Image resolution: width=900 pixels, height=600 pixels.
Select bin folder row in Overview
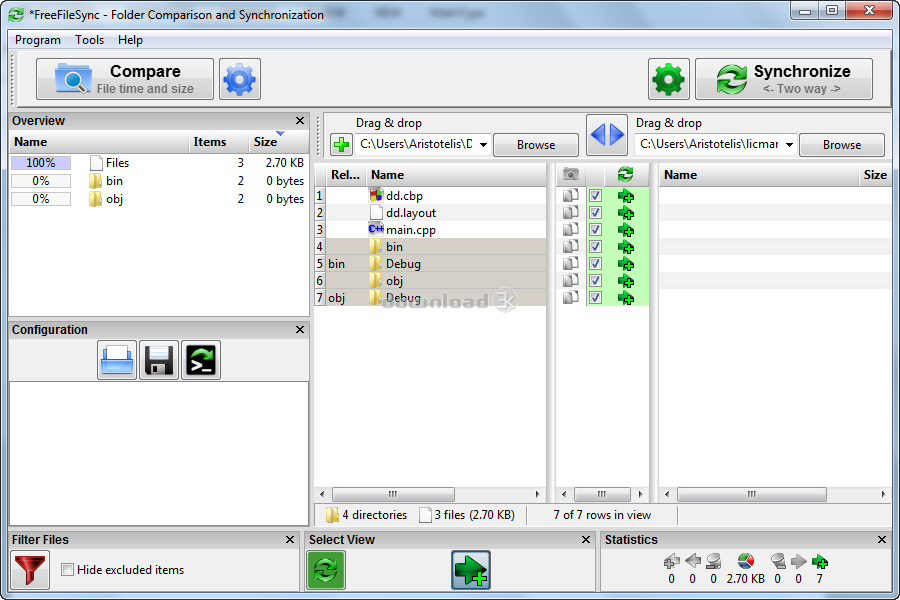[x=158, y=181]
